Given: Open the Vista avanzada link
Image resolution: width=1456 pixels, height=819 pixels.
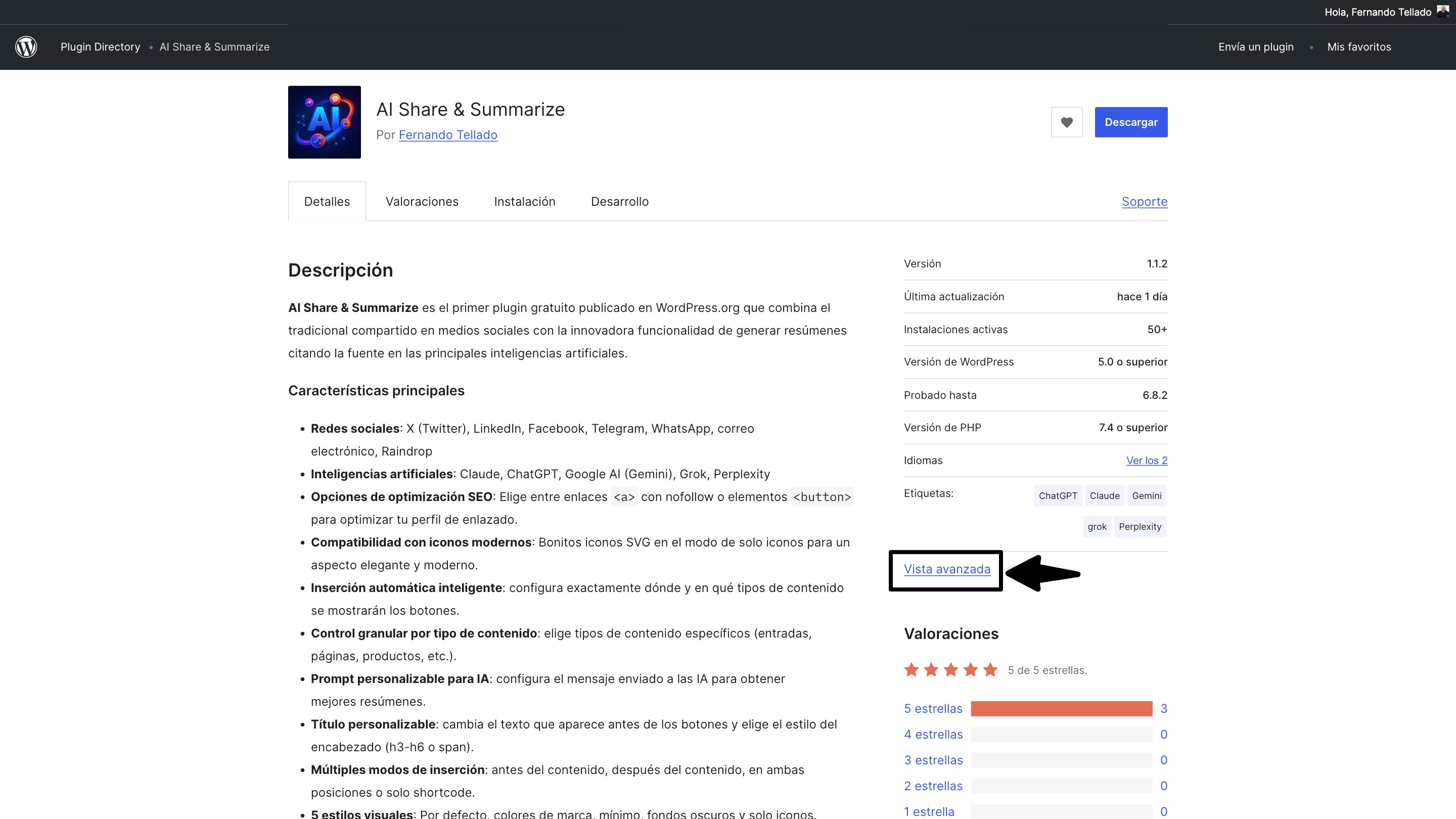Looking at the screenshot, I should point(947,569).
